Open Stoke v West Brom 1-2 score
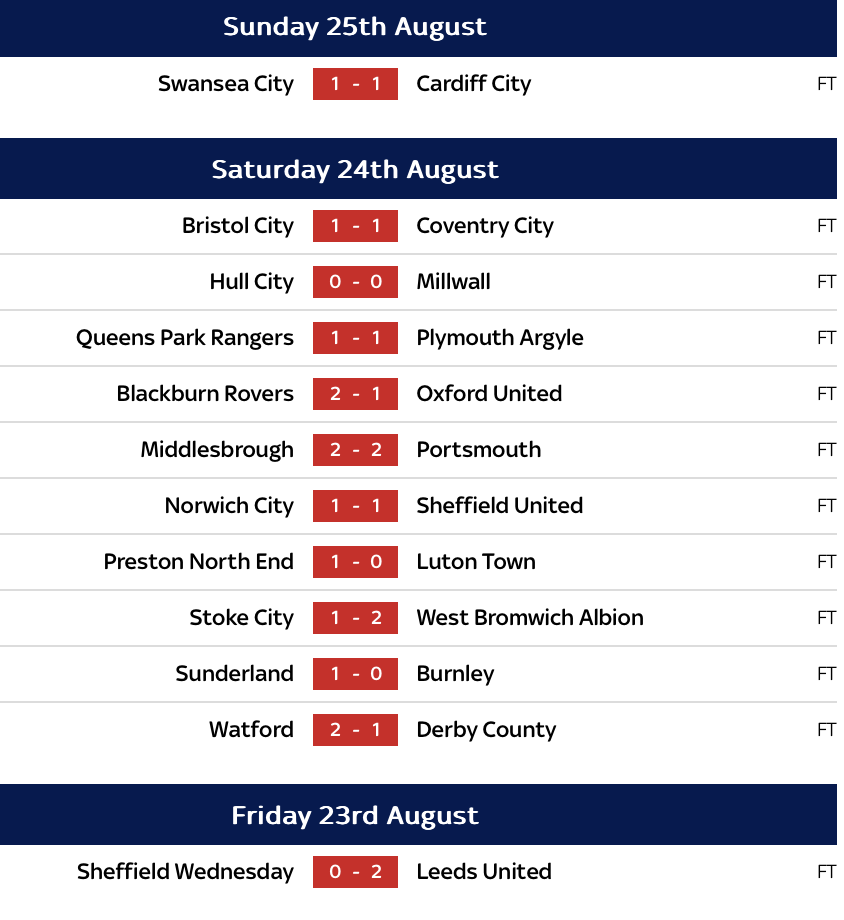The height and width of the screenshot is (920, 844). coord(355,618)
